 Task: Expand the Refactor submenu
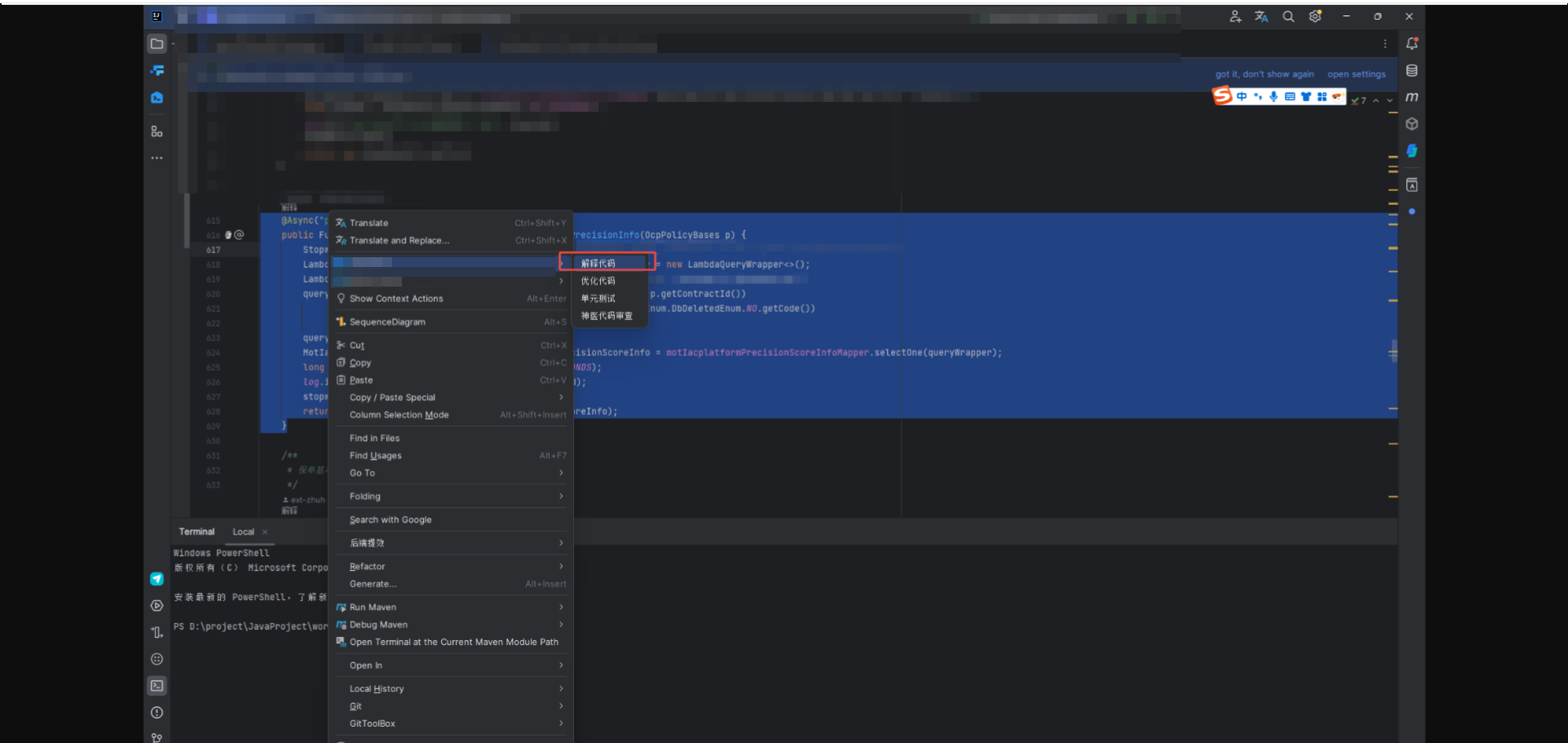(367, 566)
